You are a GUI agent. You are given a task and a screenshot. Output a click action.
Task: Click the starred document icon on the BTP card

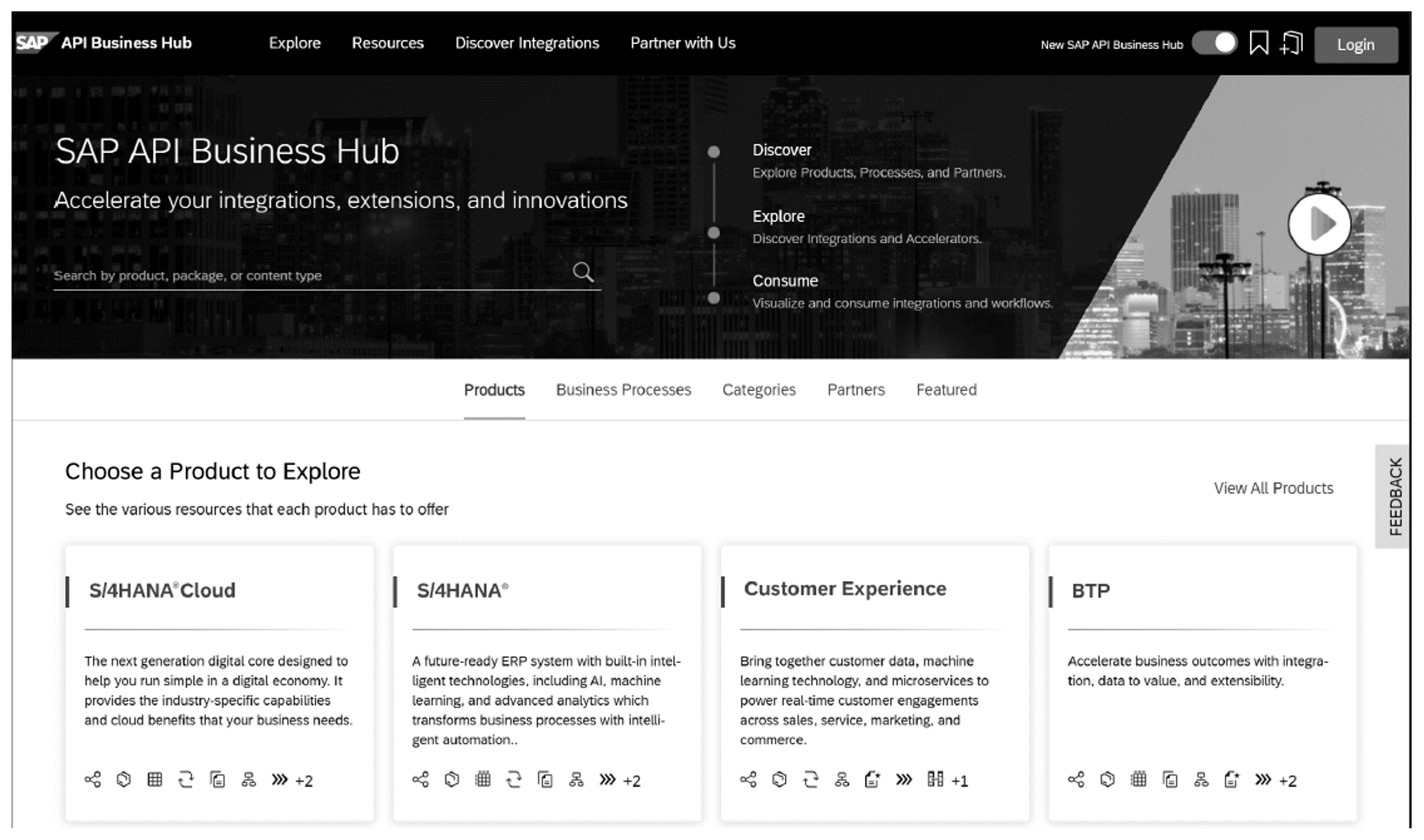(x=1232, y=779)
